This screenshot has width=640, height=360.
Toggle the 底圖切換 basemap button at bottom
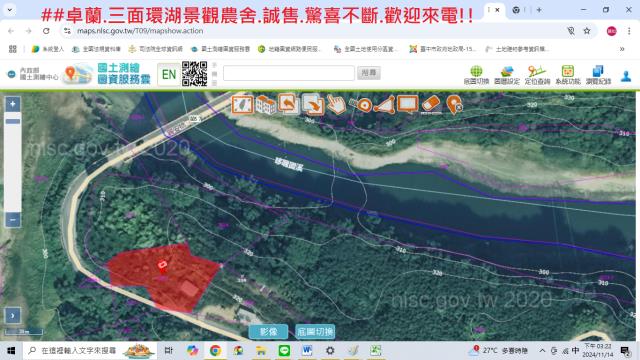[315, 331]
